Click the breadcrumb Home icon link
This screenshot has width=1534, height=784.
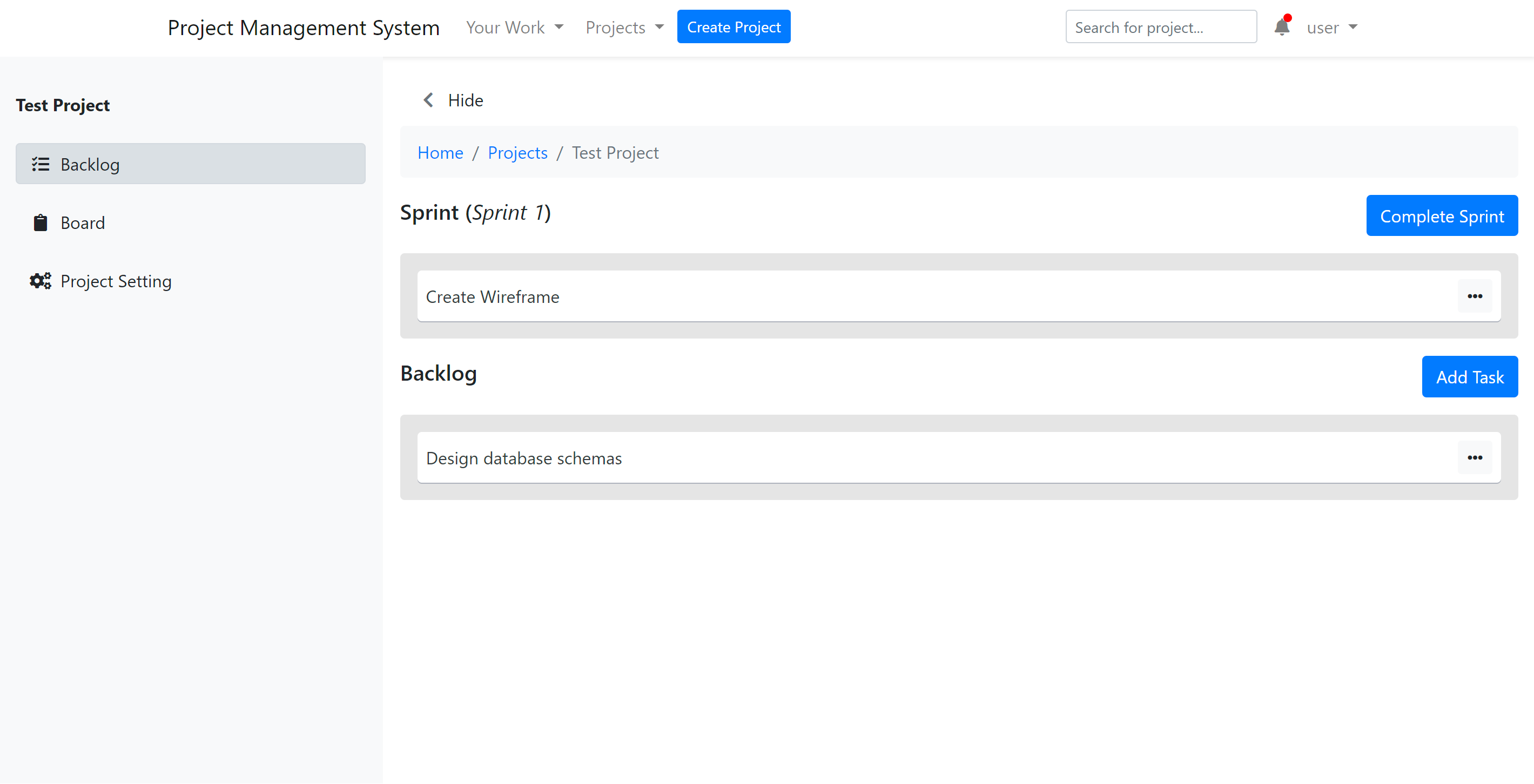[x=440, y=152]
